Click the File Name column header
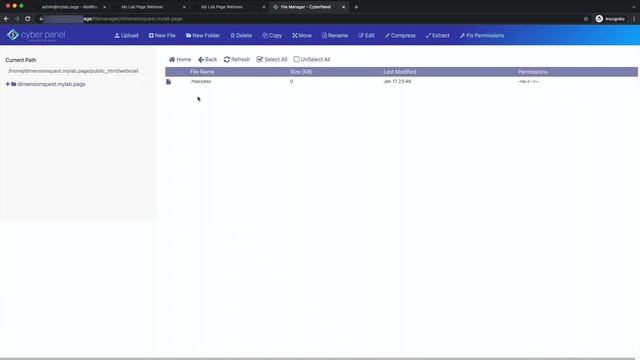640x360 pixels. coord(202,72)
